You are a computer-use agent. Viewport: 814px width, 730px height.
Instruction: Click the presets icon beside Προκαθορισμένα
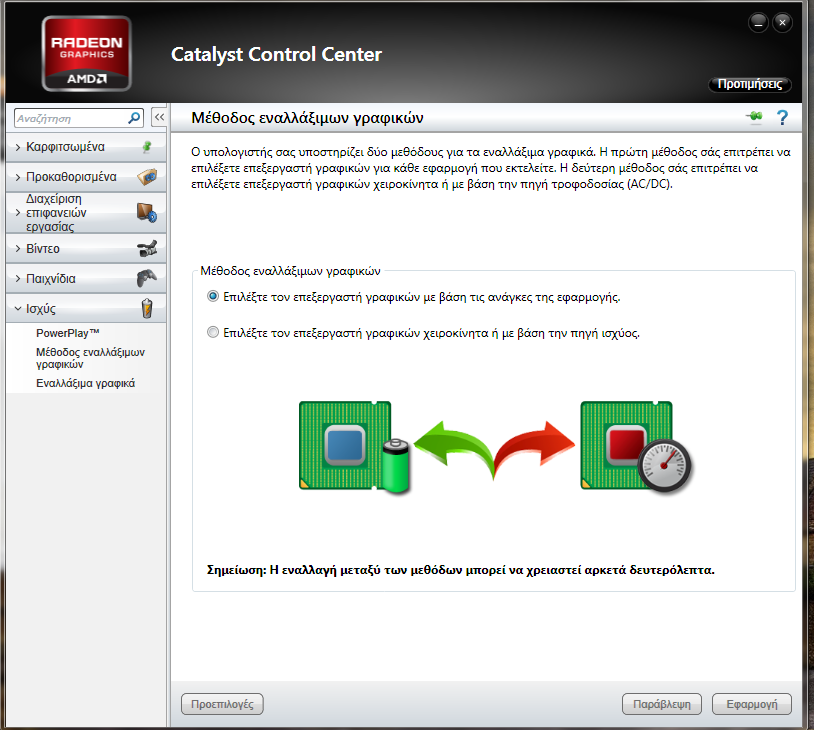(x=147, y=177)
